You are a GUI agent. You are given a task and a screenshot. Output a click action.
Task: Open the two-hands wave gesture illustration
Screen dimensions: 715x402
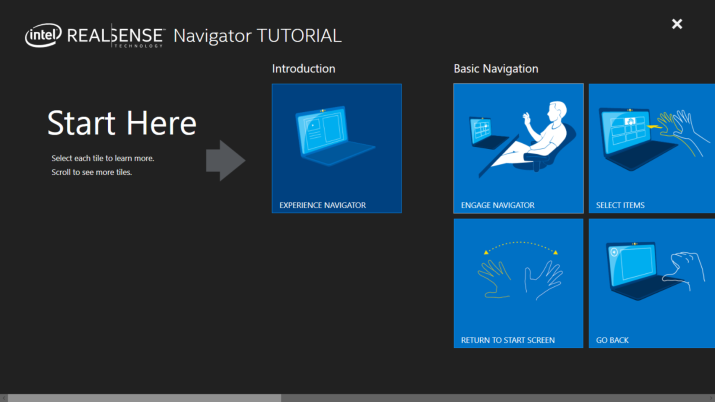518,272
